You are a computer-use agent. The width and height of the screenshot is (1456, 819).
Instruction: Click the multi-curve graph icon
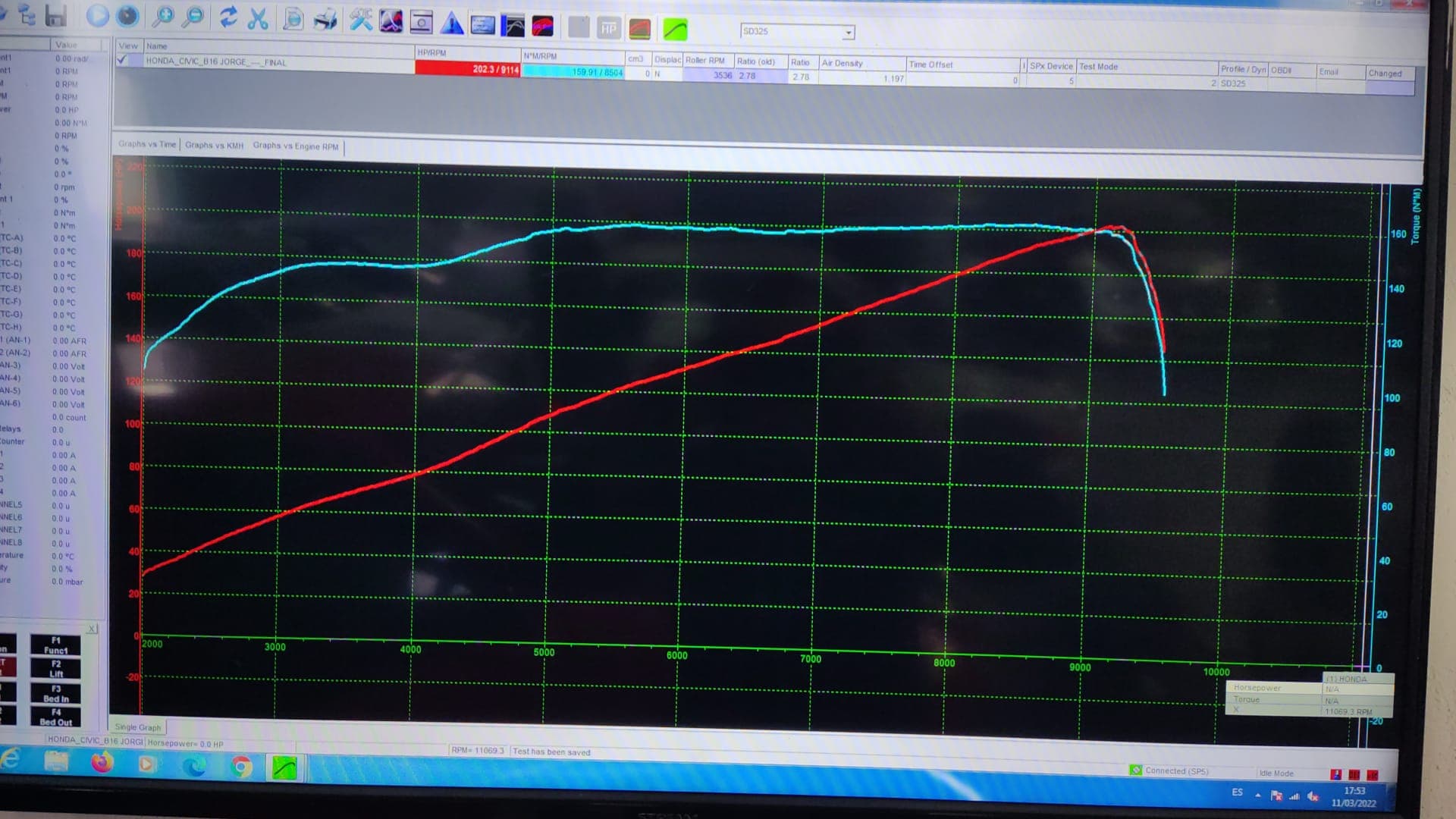[391, 21]
